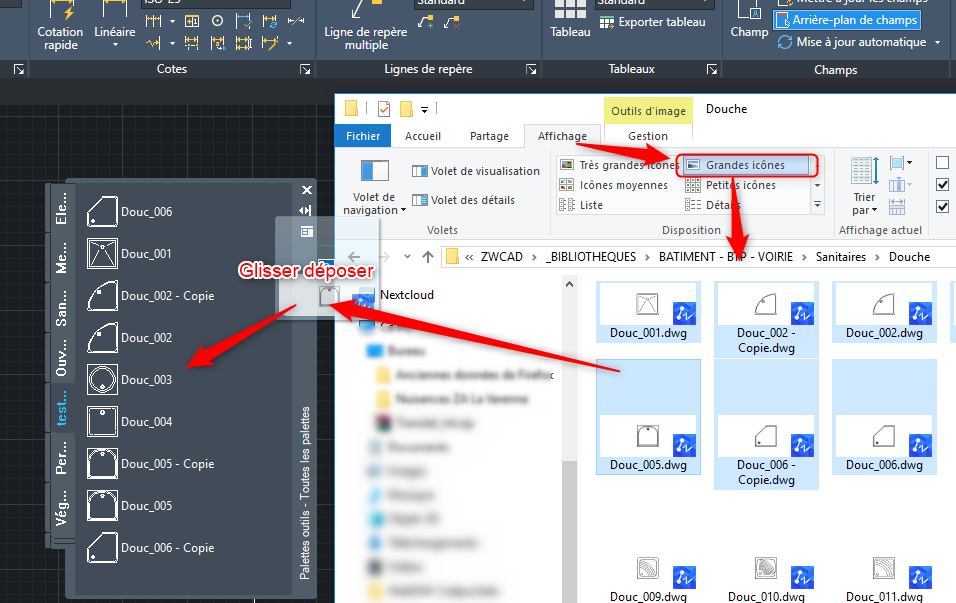Switch to the San... palette tab
Viewport: 956px width, 603px height.
click(x=60, y=308)
